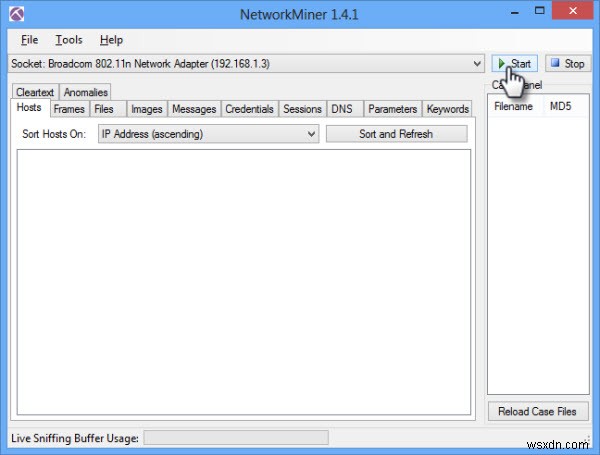Maximize the NetworkMiner window

[539, 11]
